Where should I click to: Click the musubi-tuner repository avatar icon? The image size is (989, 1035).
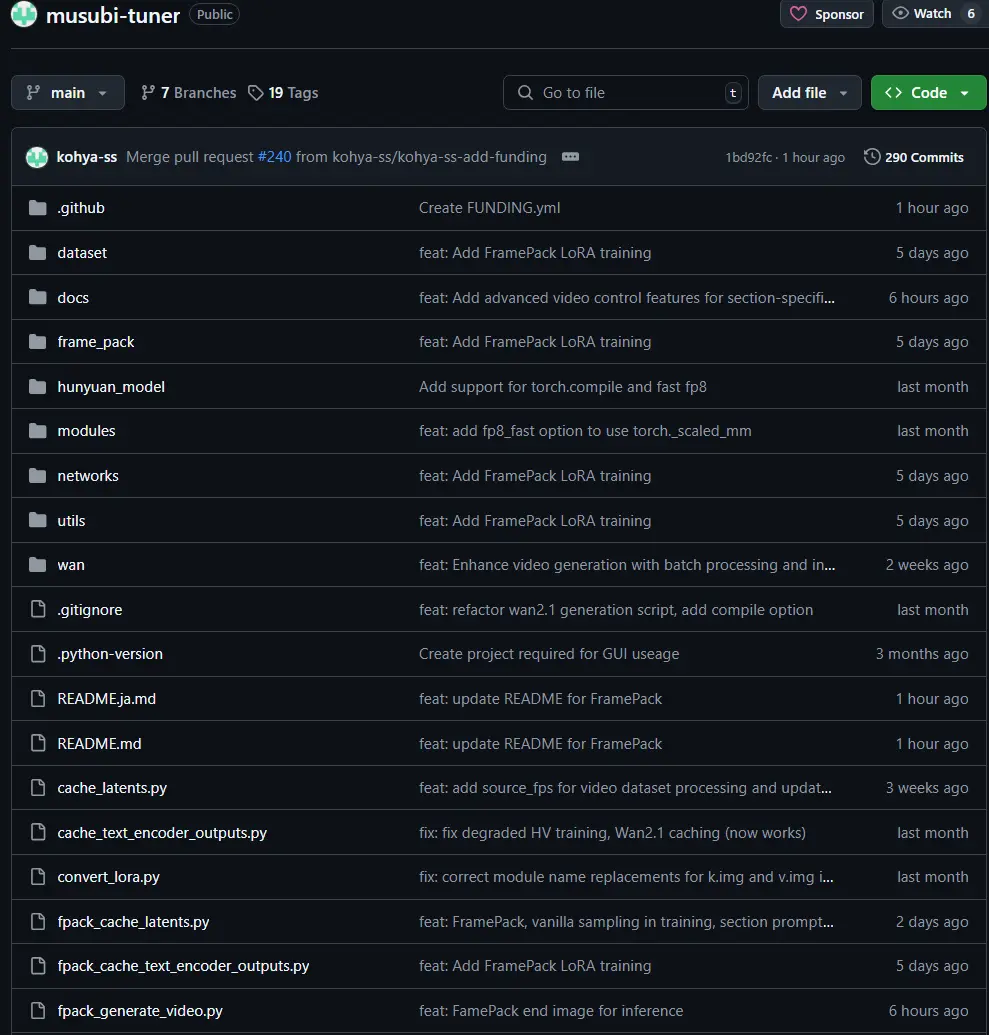[x=24, y=14]
